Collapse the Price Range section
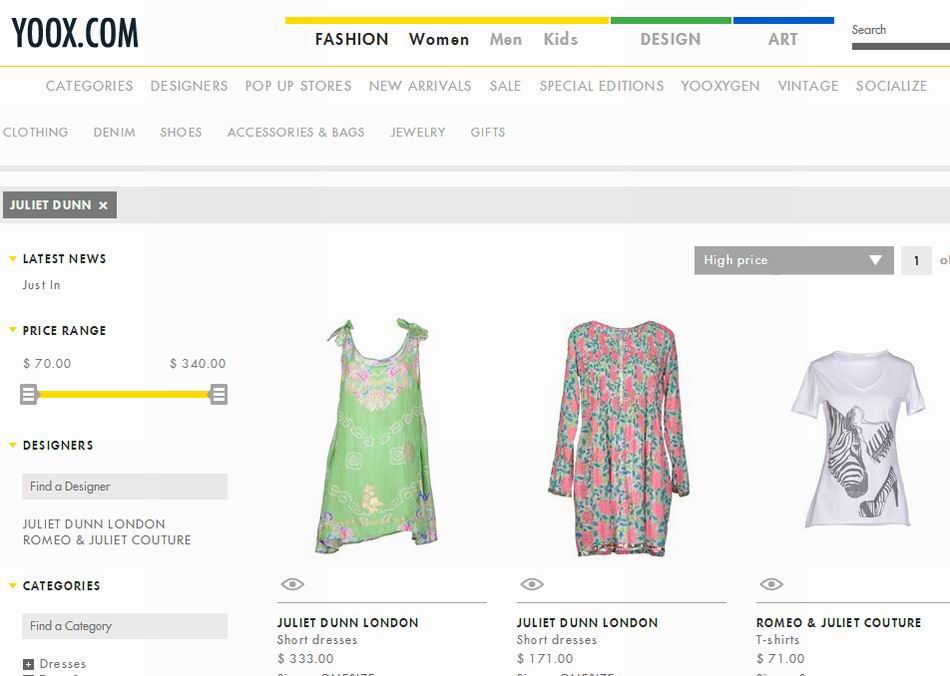Screen dimensions: 950x676 coord(13,330)
